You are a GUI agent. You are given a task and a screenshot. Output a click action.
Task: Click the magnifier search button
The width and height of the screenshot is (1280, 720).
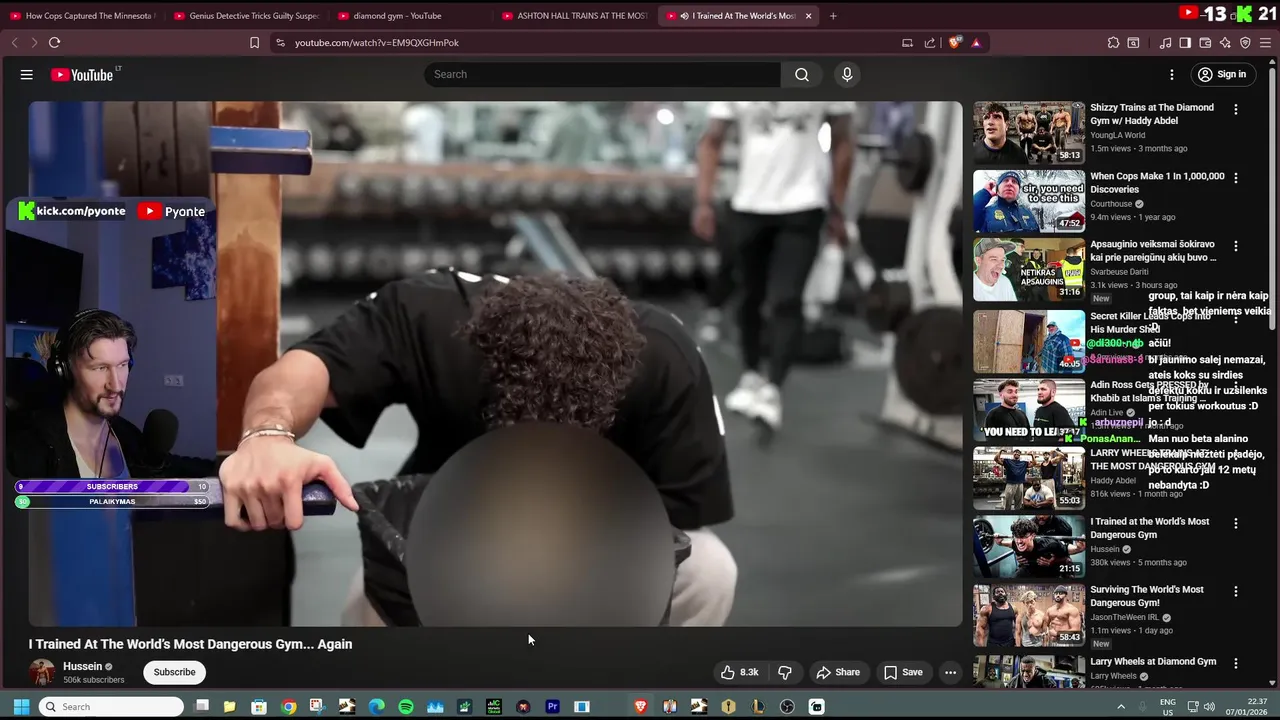point(802,74)
